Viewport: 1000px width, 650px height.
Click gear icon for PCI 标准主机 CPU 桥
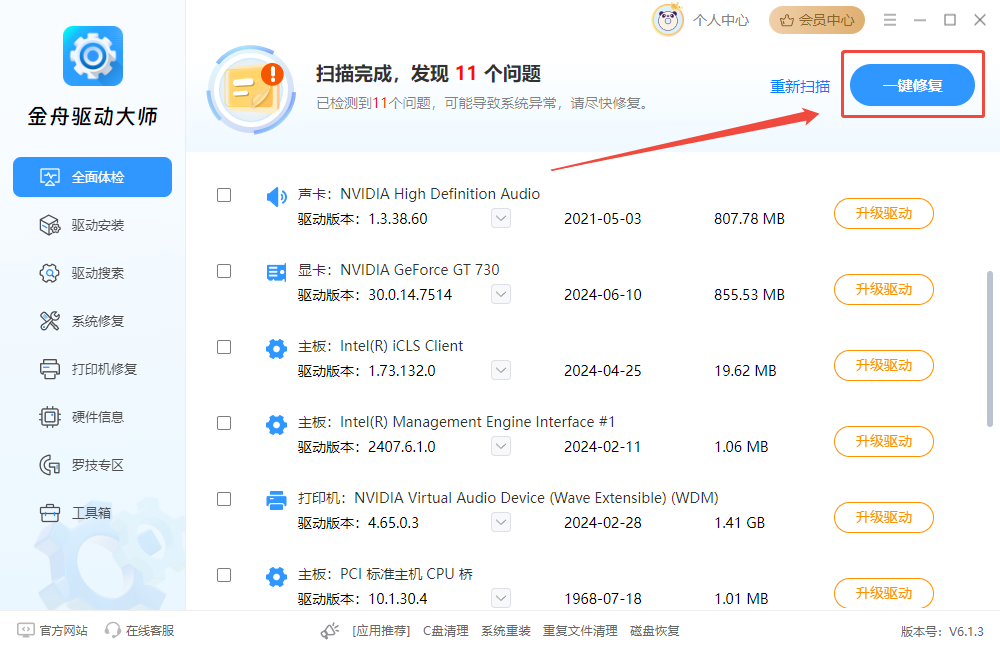point(276,577)
